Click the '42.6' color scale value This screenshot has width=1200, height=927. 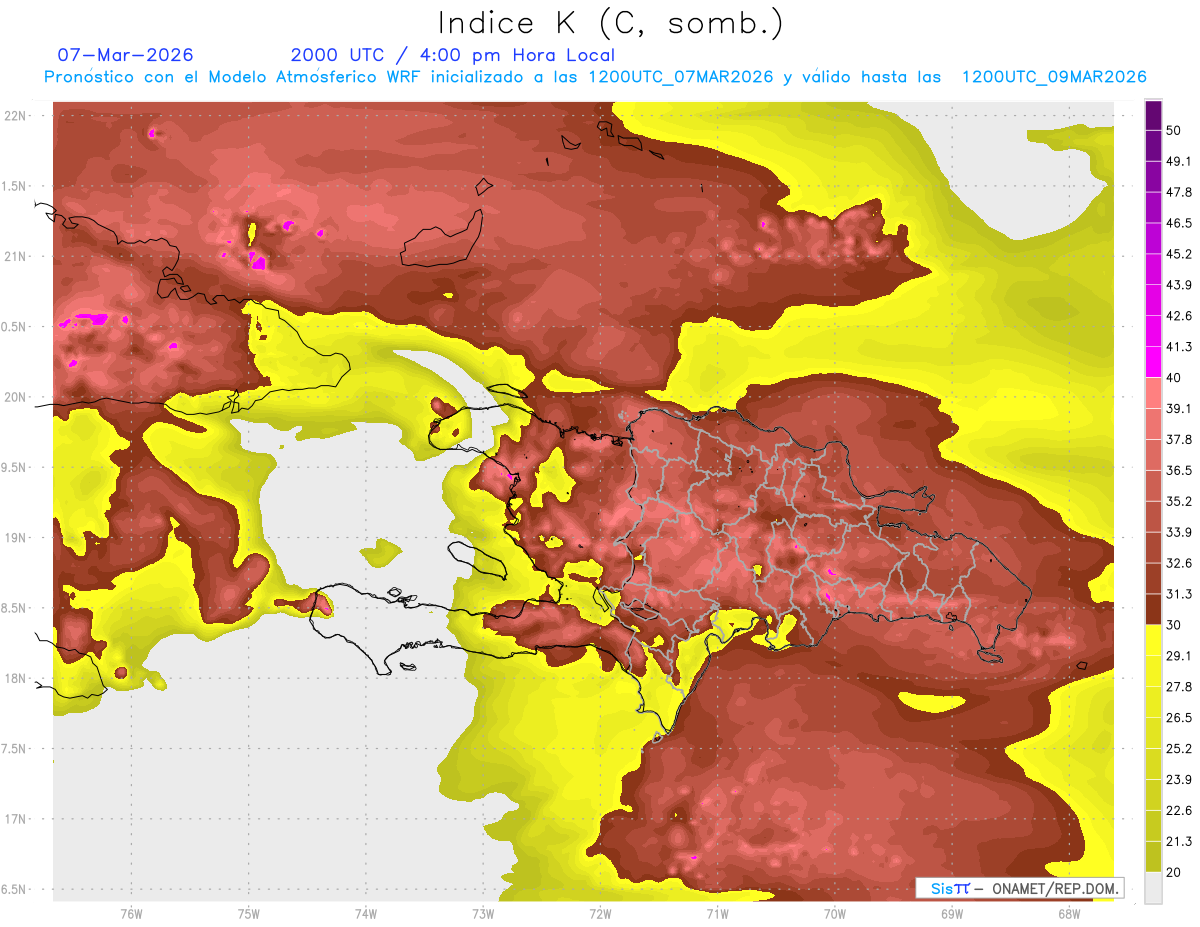tap(1178, 316)
